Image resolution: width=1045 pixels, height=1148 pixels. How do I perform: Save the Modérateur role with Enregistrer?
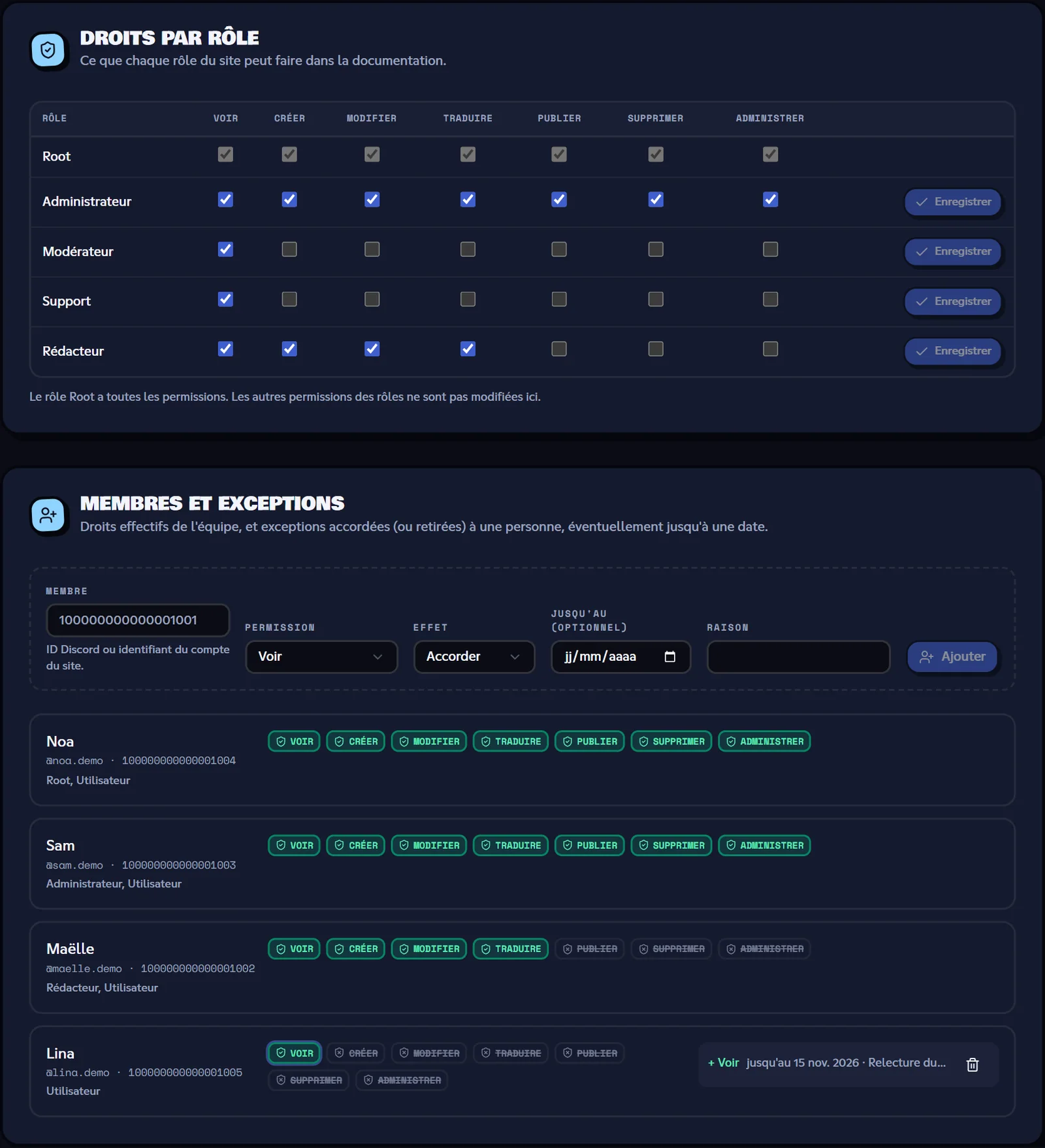953,251
